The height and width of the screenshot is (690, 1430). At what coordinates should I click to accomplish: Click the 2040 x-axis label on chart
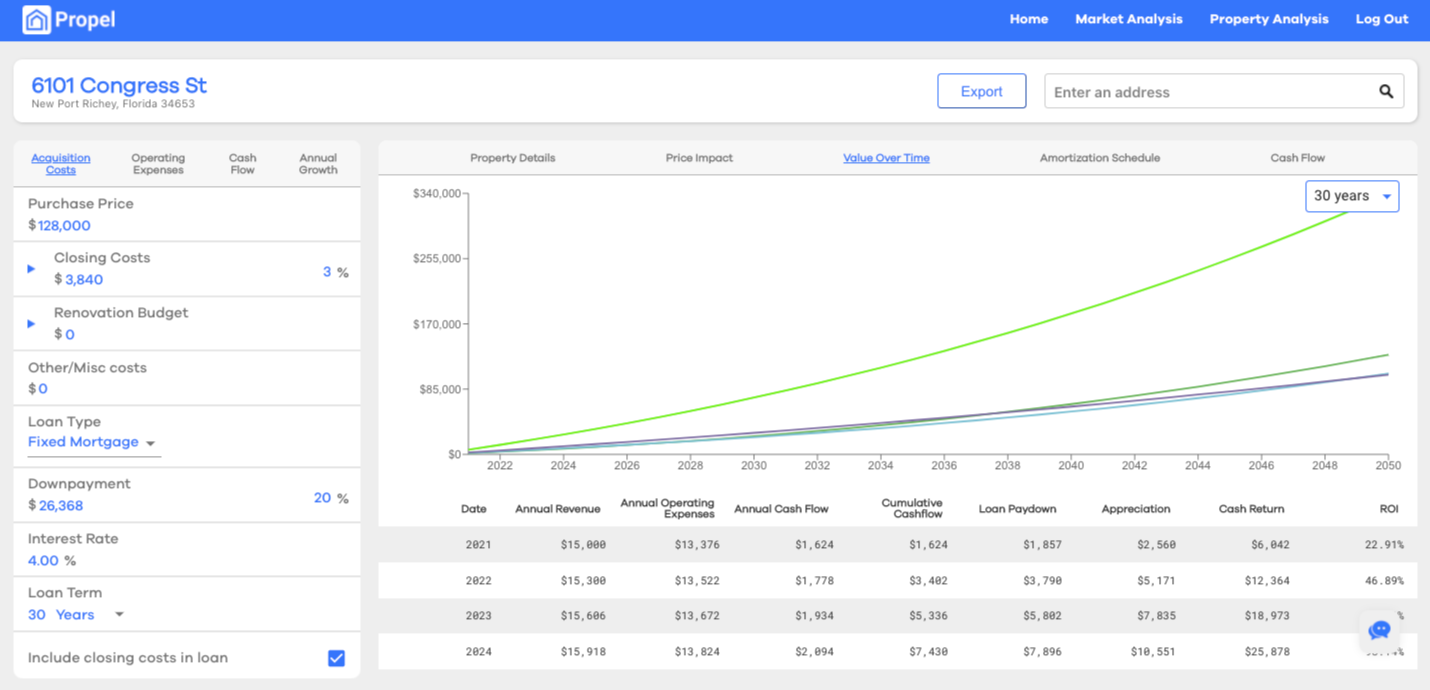(1071, 466)
